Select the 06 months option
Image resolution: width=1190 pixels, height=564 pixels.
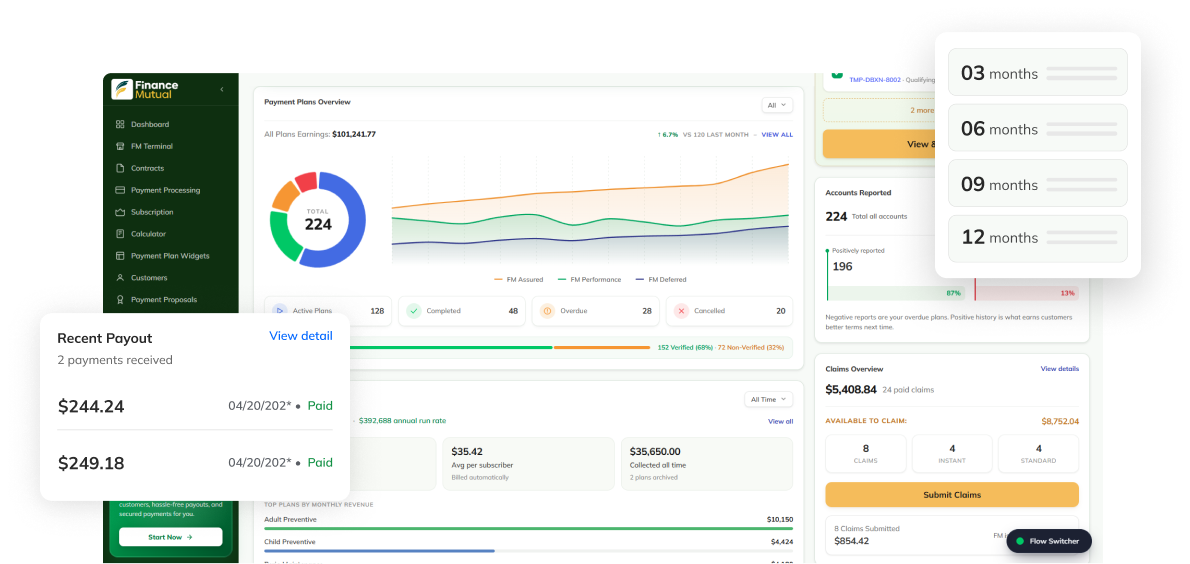click(x=1037, y=128)
